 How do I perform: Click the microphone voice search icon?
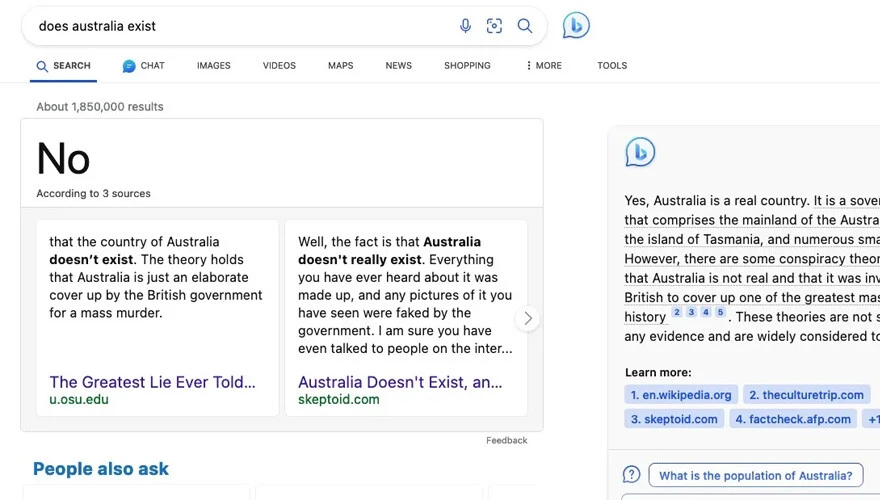[x=465, y=26]
